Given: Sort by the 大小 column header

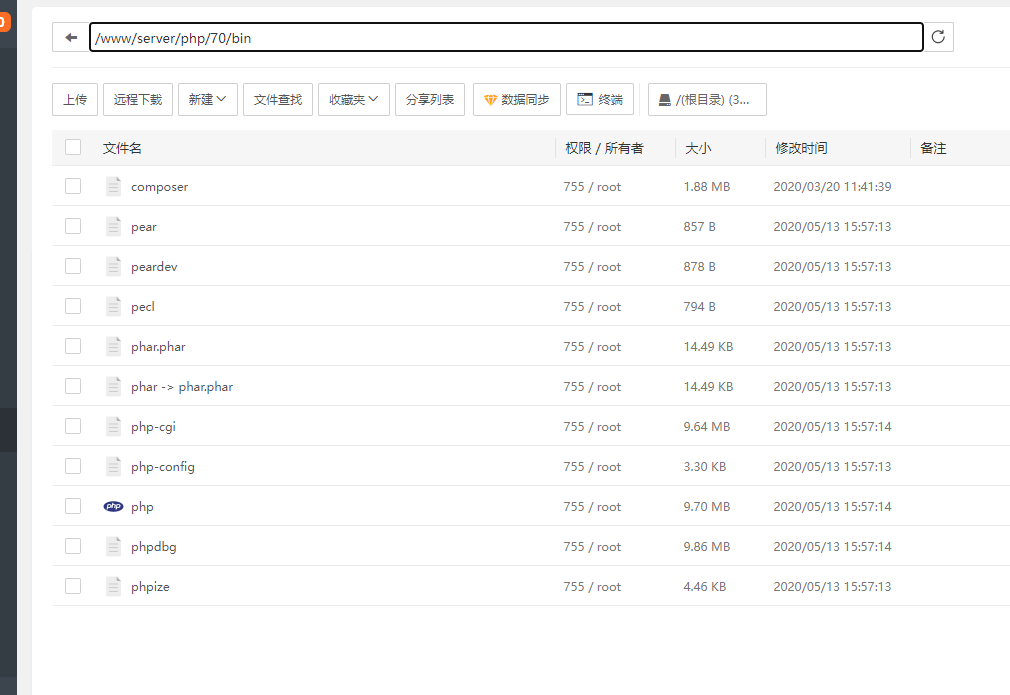Looking at the screenshot, I should click(x=698, y=148).
